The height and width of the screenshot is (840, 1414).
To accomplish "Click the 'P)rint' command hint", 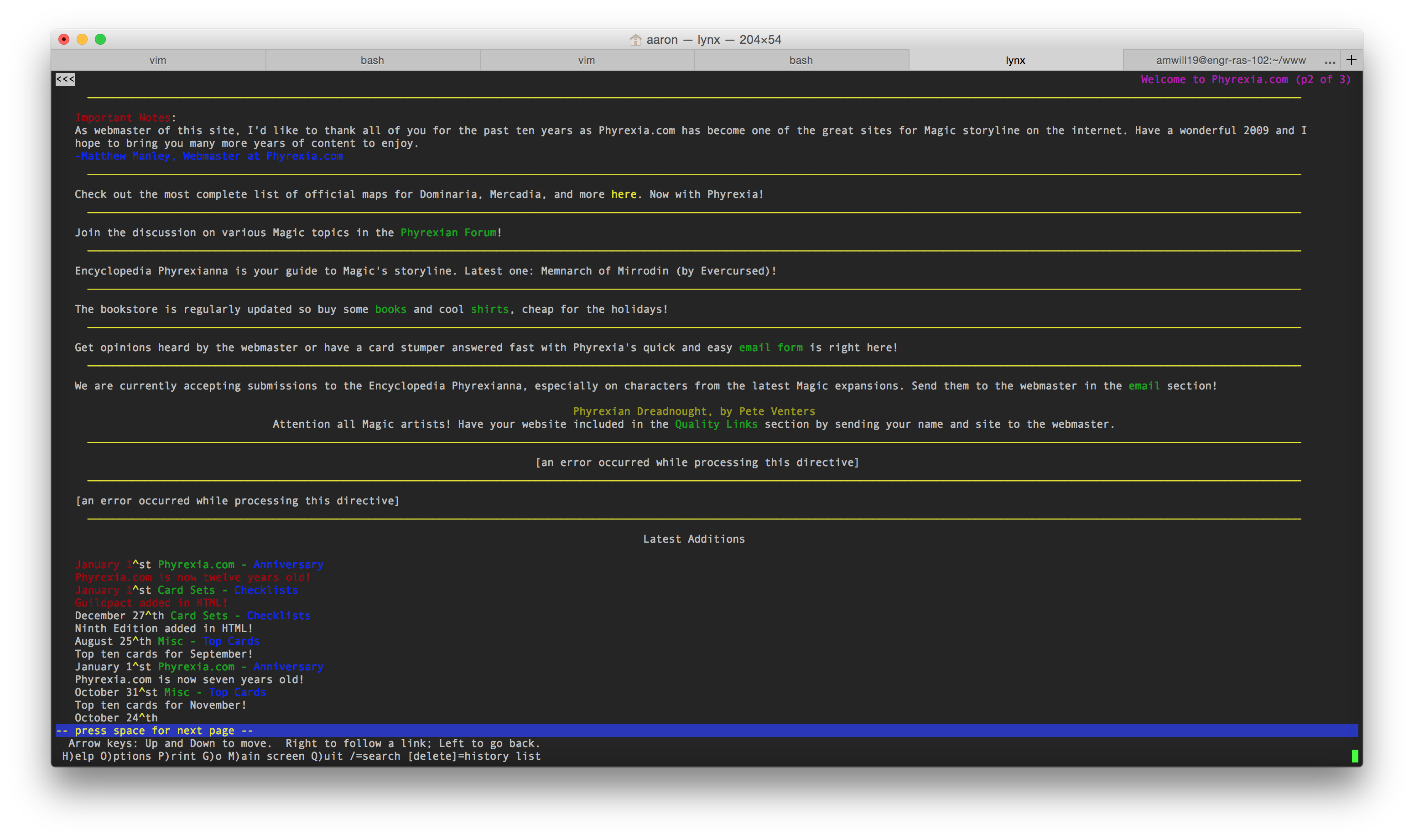I will (177, 756).
